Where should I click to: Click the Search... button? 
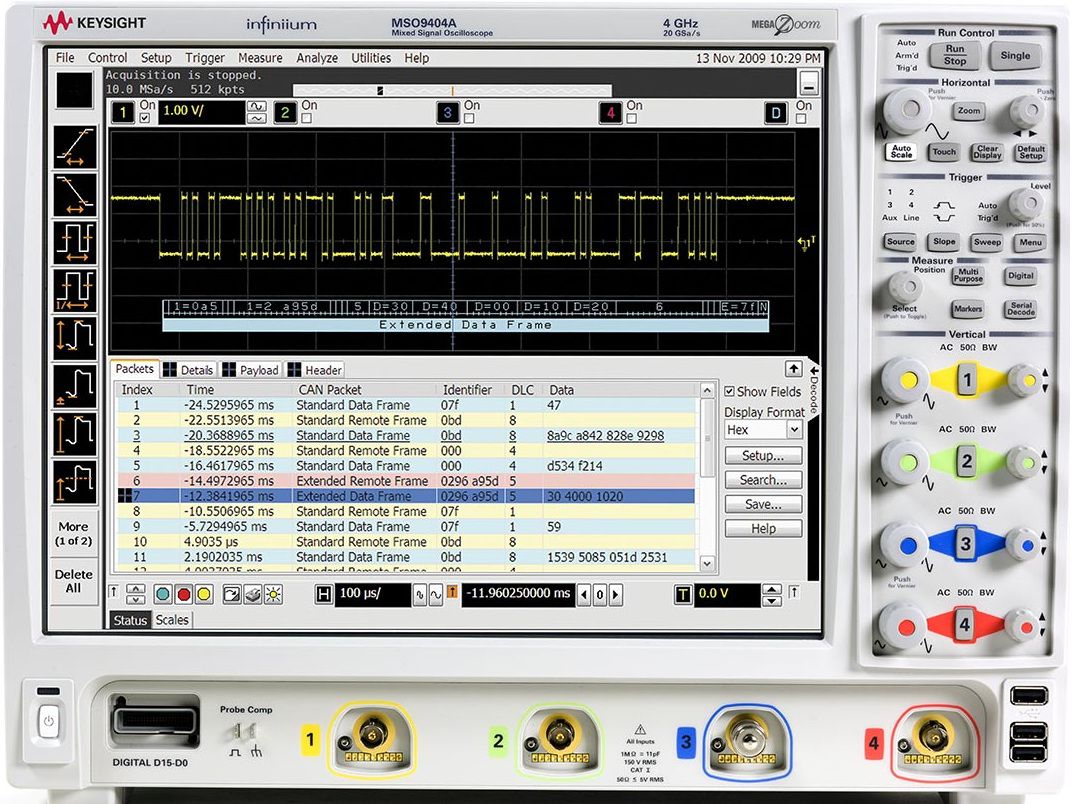(x=763, y=480)
